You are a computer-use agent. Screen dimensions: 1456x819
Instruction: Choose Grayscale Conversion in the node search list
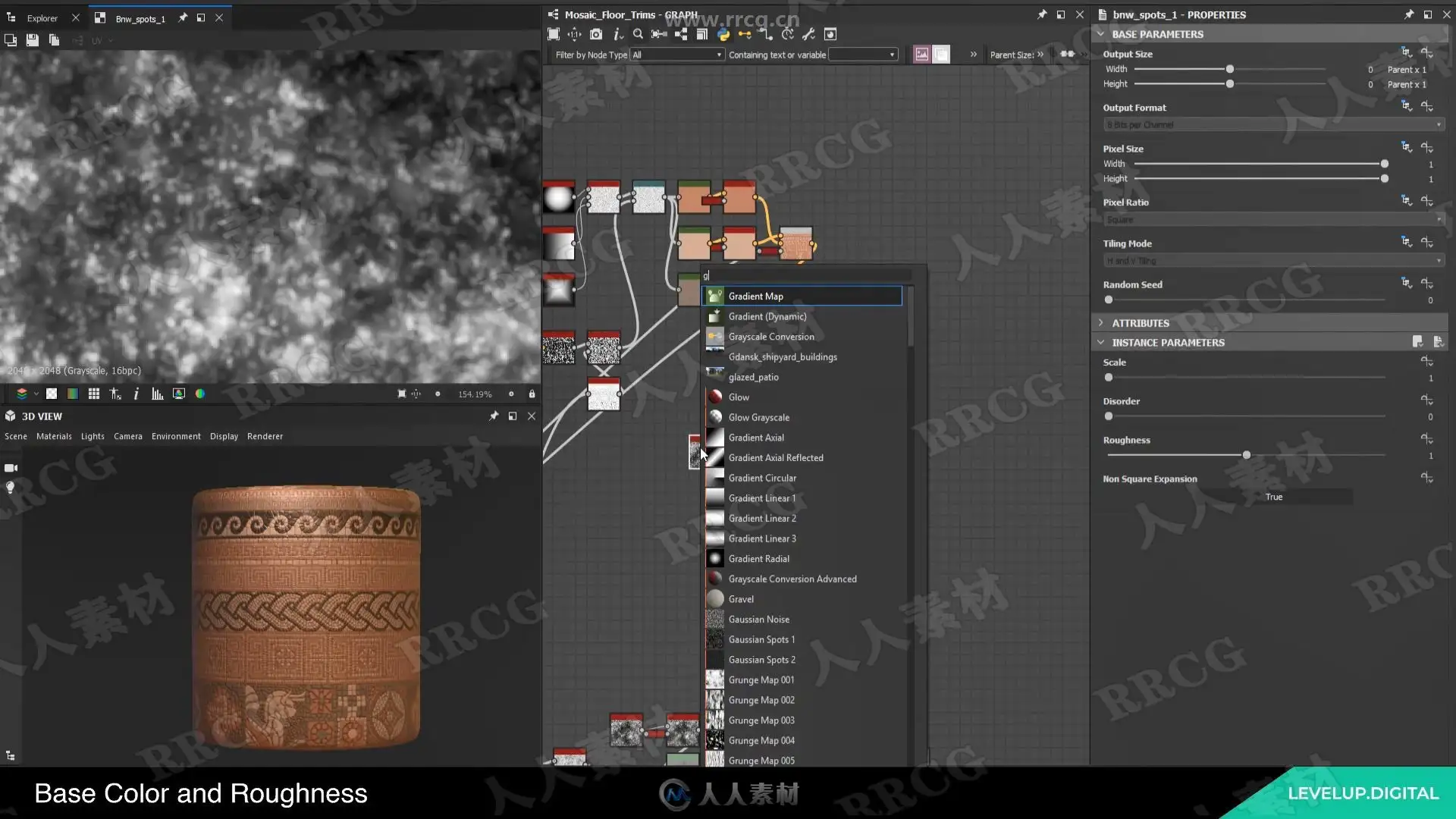770,337
